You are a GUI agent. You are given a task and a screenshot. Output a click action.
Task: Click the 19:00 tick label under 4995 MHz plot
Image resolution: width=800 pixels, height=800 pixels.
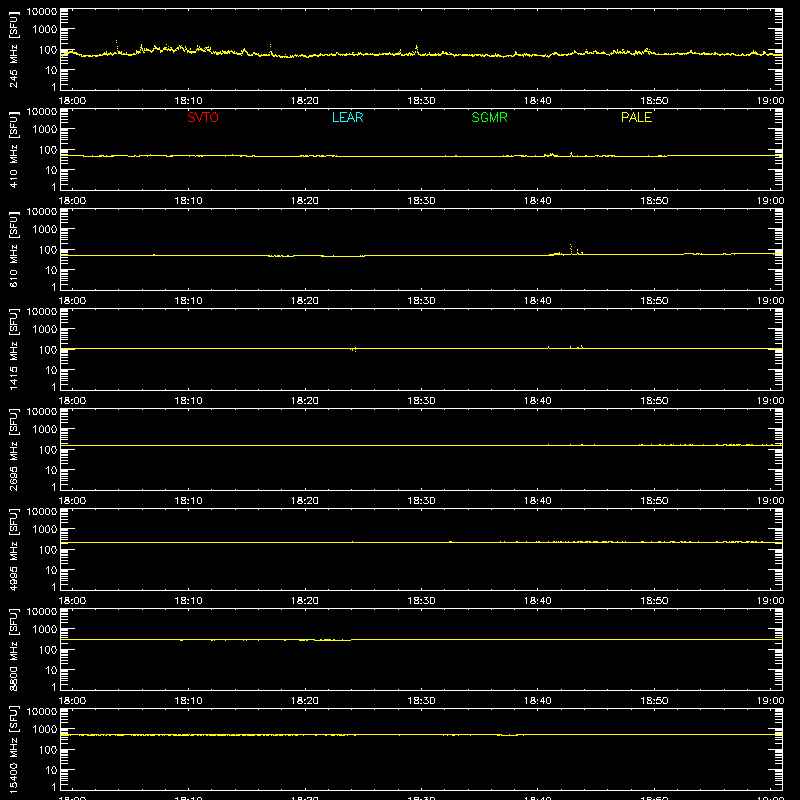point(770,601)
